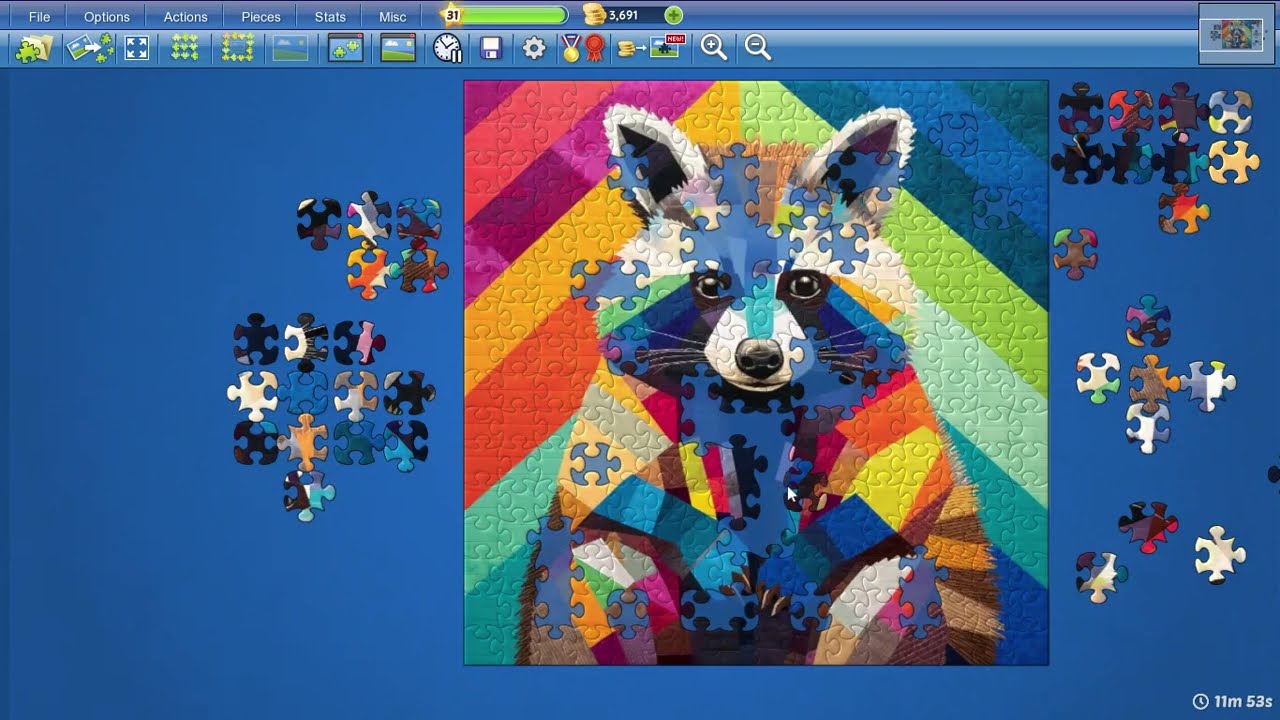Click the create puzzle from image icon
The width and height of the screenshot is (1280, 720).
pyautogui.click(x=89, y=48)
